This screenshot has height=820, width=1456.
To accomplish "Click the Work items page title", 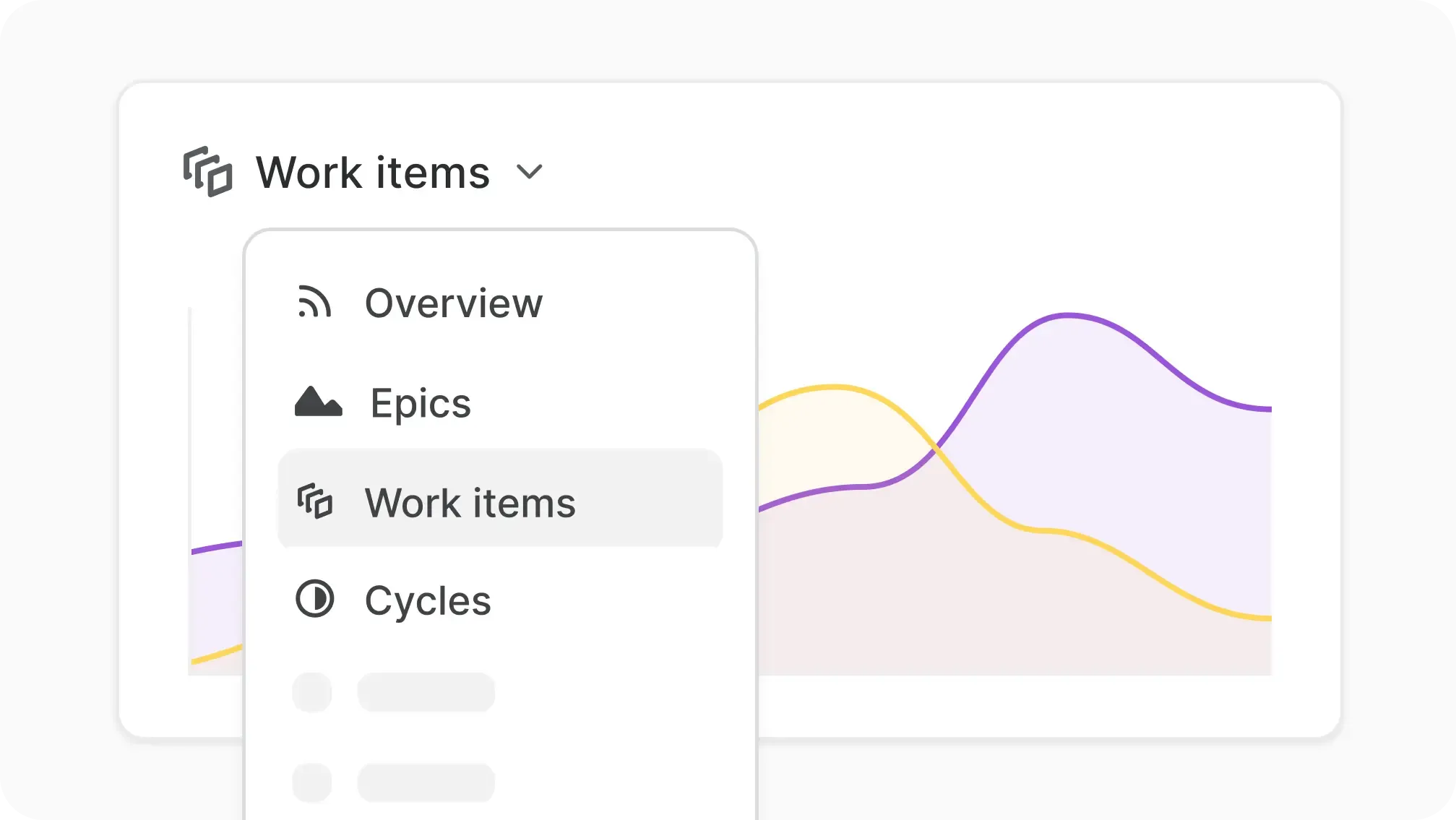I will (x=372, y=172).
